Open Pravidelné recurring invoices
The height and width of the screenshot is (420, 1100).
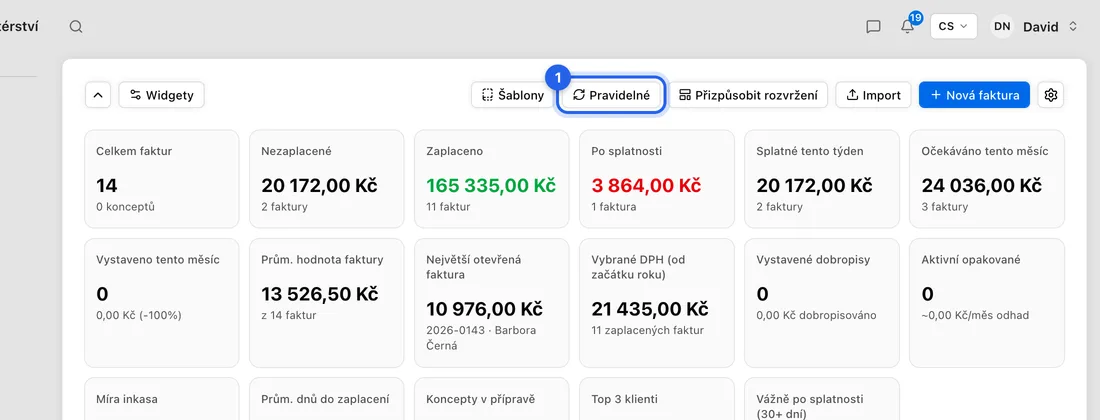click(611, 95)
